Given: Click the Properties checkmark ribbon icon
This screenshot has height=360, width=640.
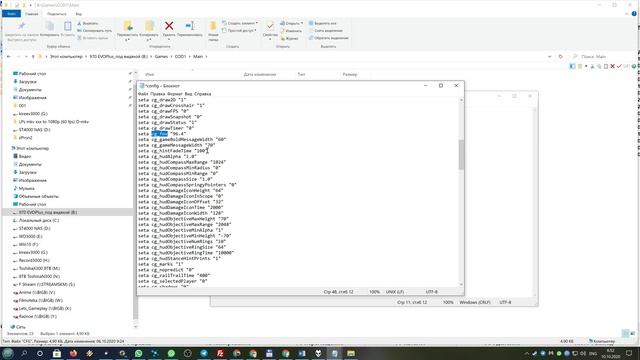Looking at the screenshot, I should (270, 26).
